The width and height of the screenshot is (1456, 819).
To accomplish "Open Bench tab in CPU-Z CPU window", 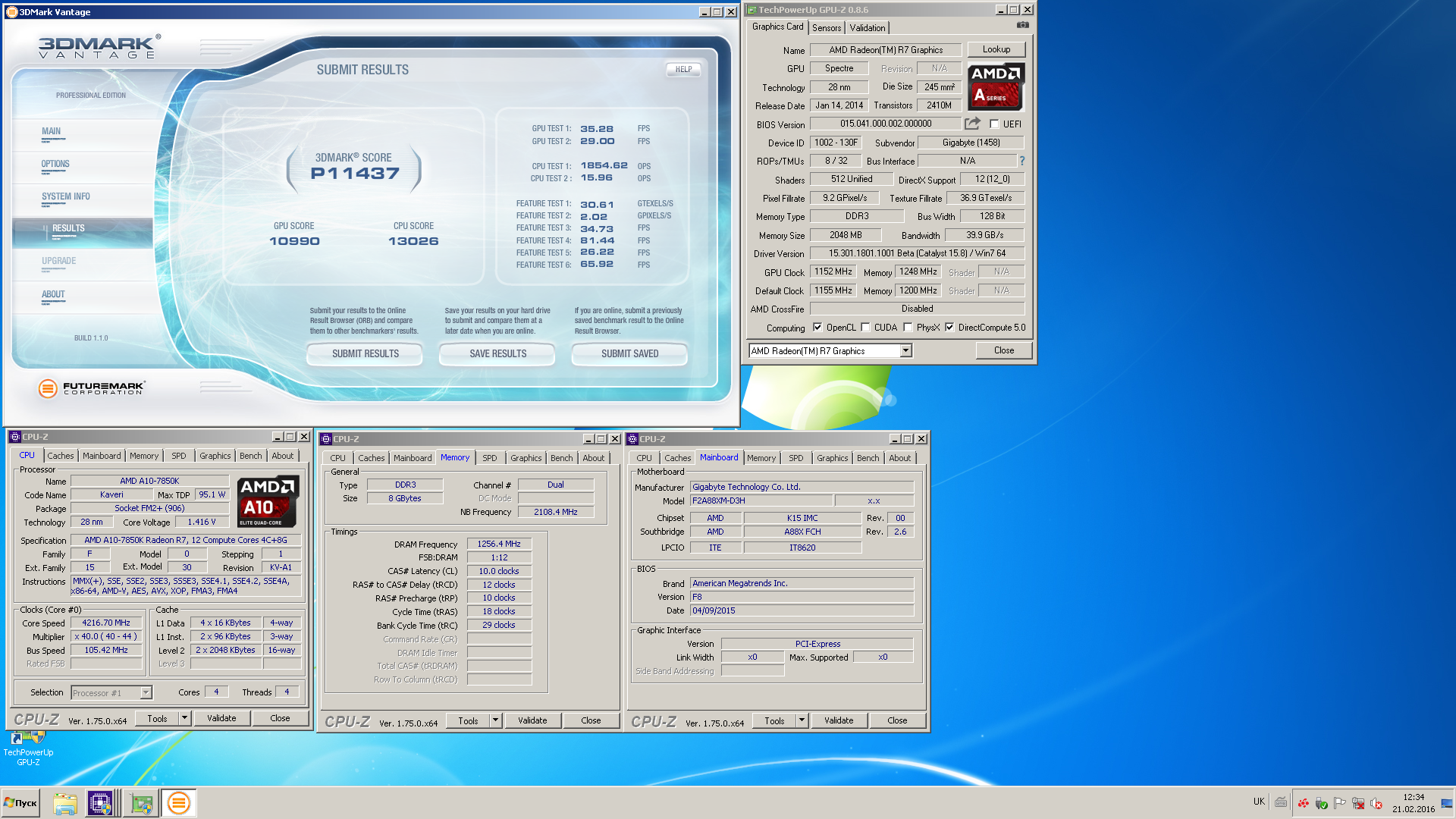I will [x=251, y=456].
